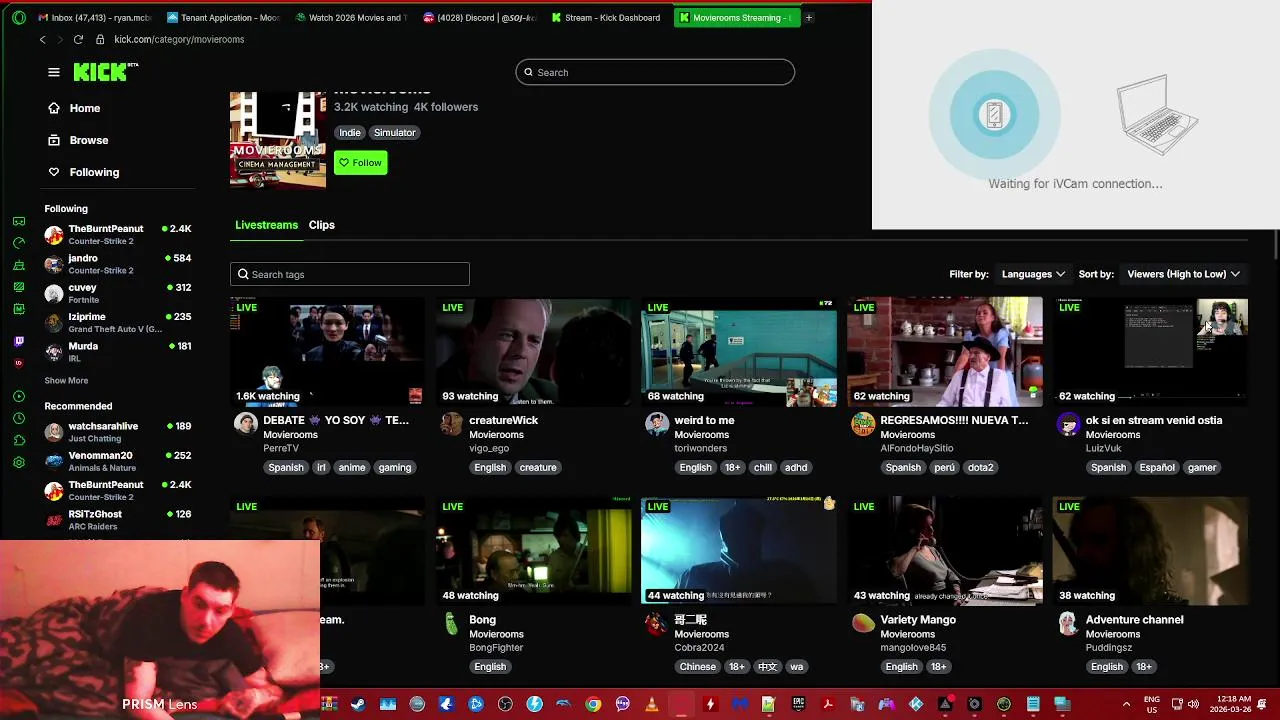Viewport: 1280px width, 720px height.
Task: Switch to the Tenant Application browser tab
Action: [x=222, y=17]
